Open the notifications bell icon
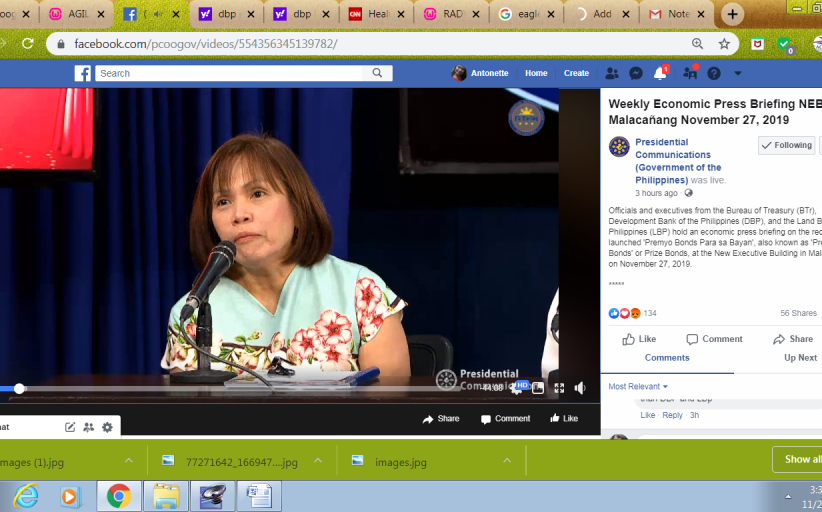 (660, 73)
